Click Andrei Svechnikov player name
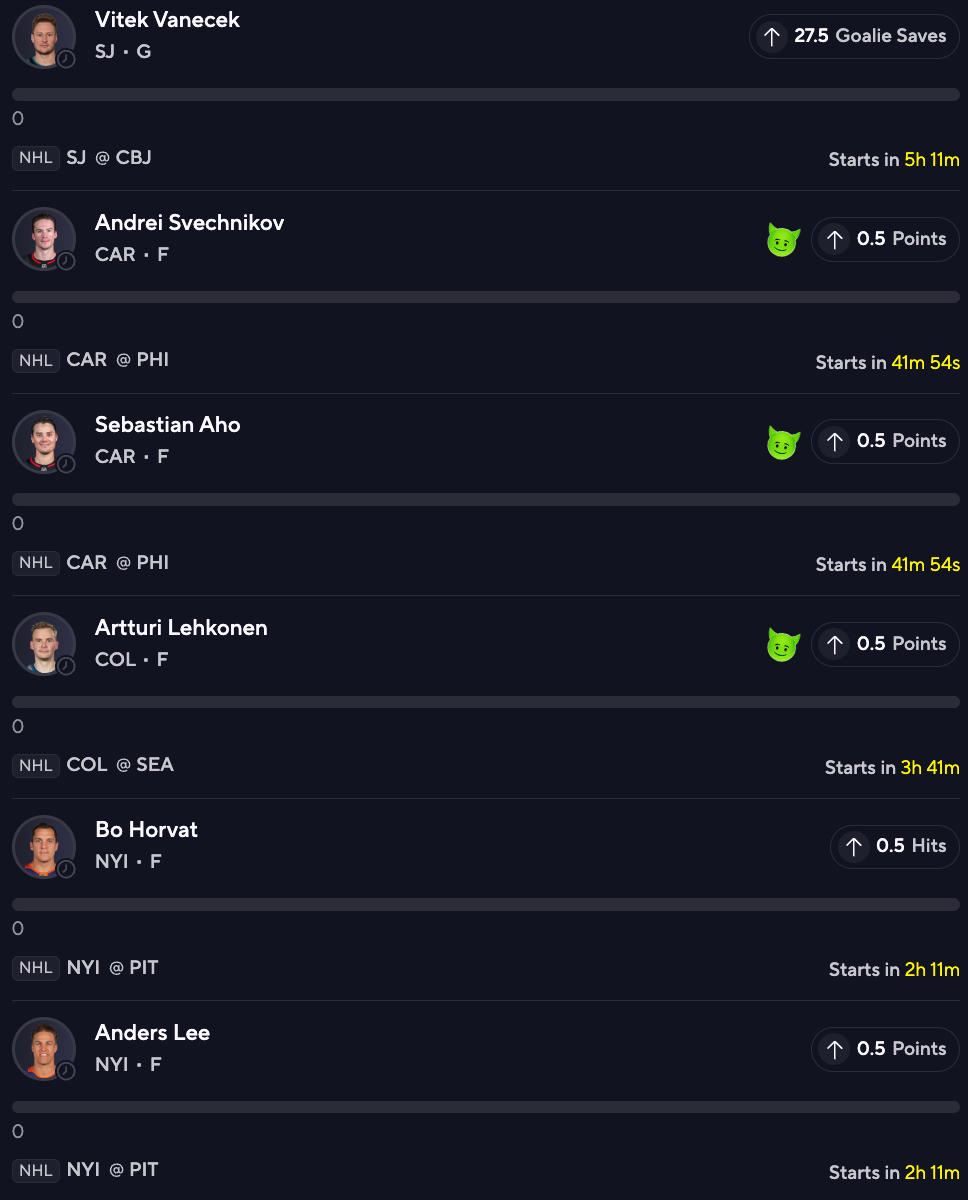 coord(189,223)
